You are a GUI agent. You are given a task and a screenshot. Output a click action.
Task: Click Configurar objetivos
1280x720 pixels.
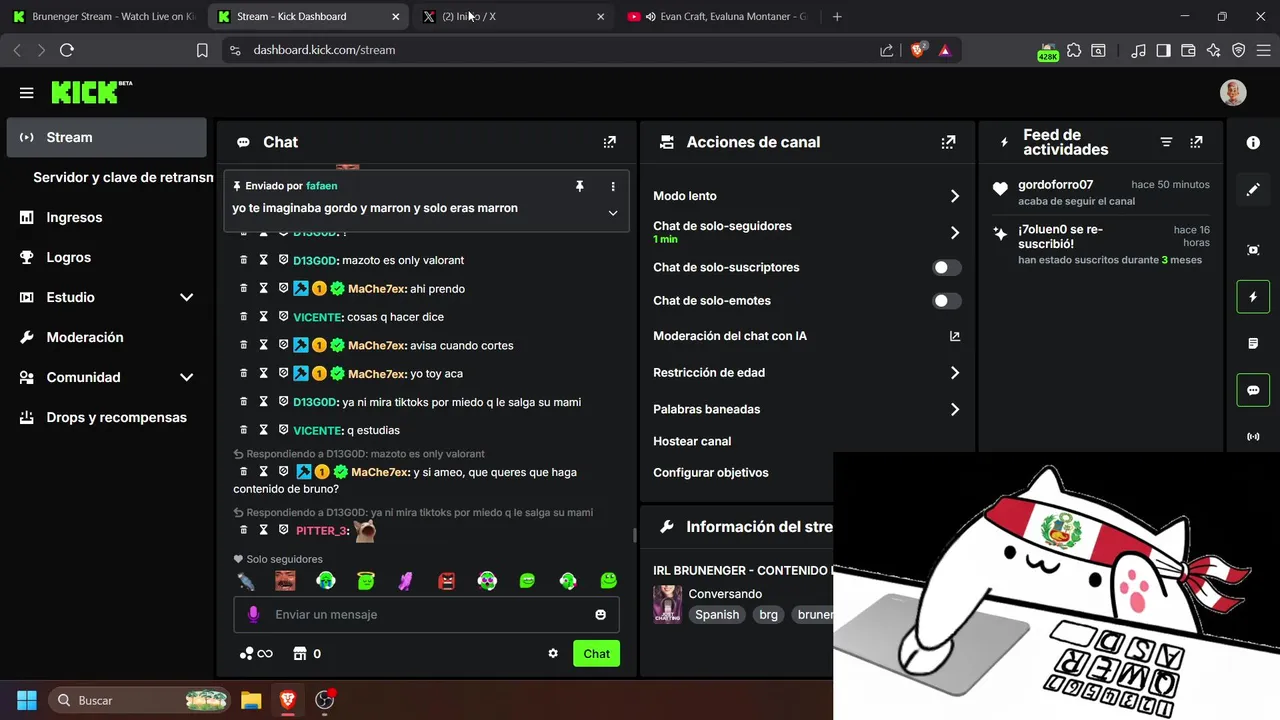pyautogui.click(x=711, y=473)
